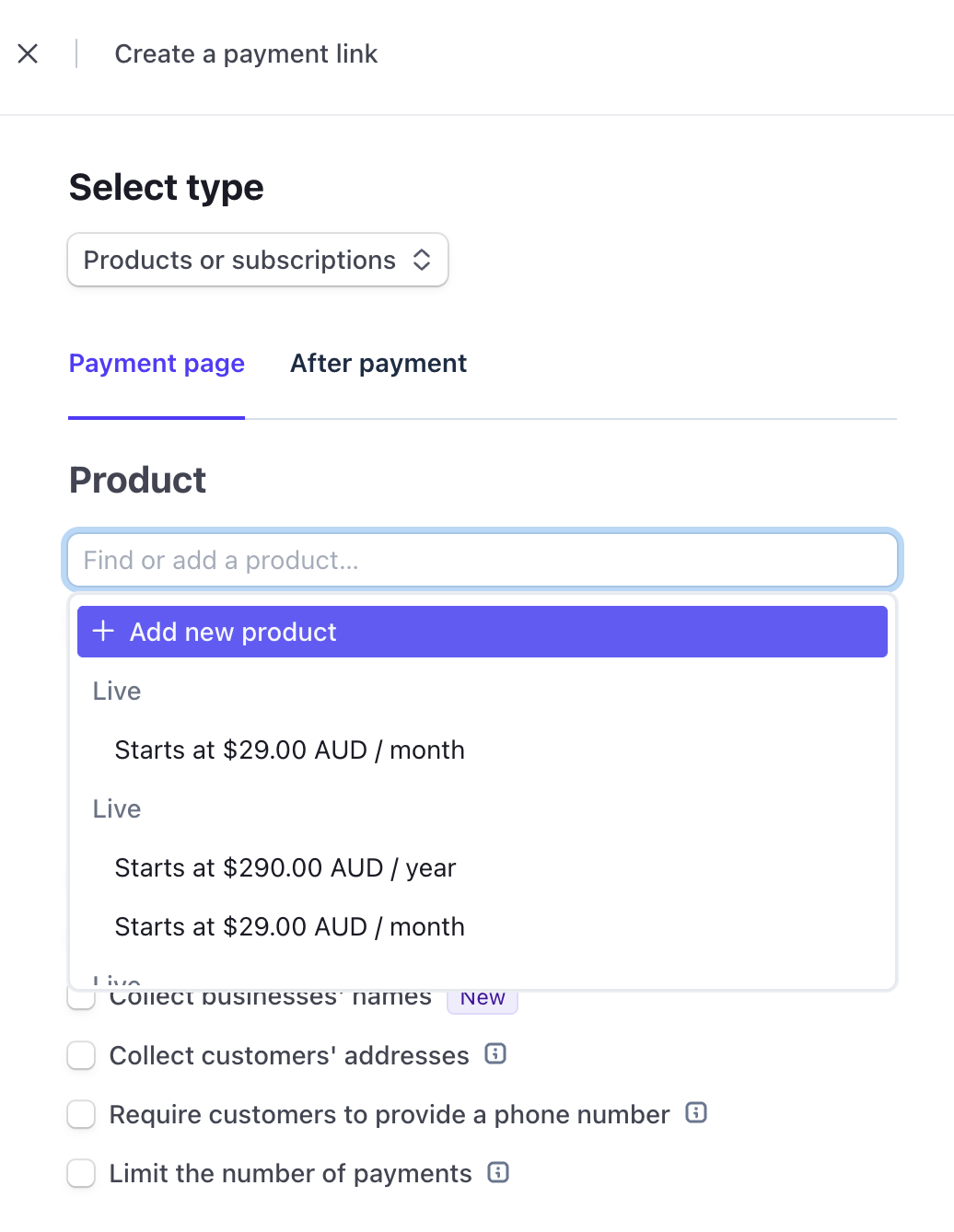Select first $29.00 AUD / month option

tap(289, 750)
